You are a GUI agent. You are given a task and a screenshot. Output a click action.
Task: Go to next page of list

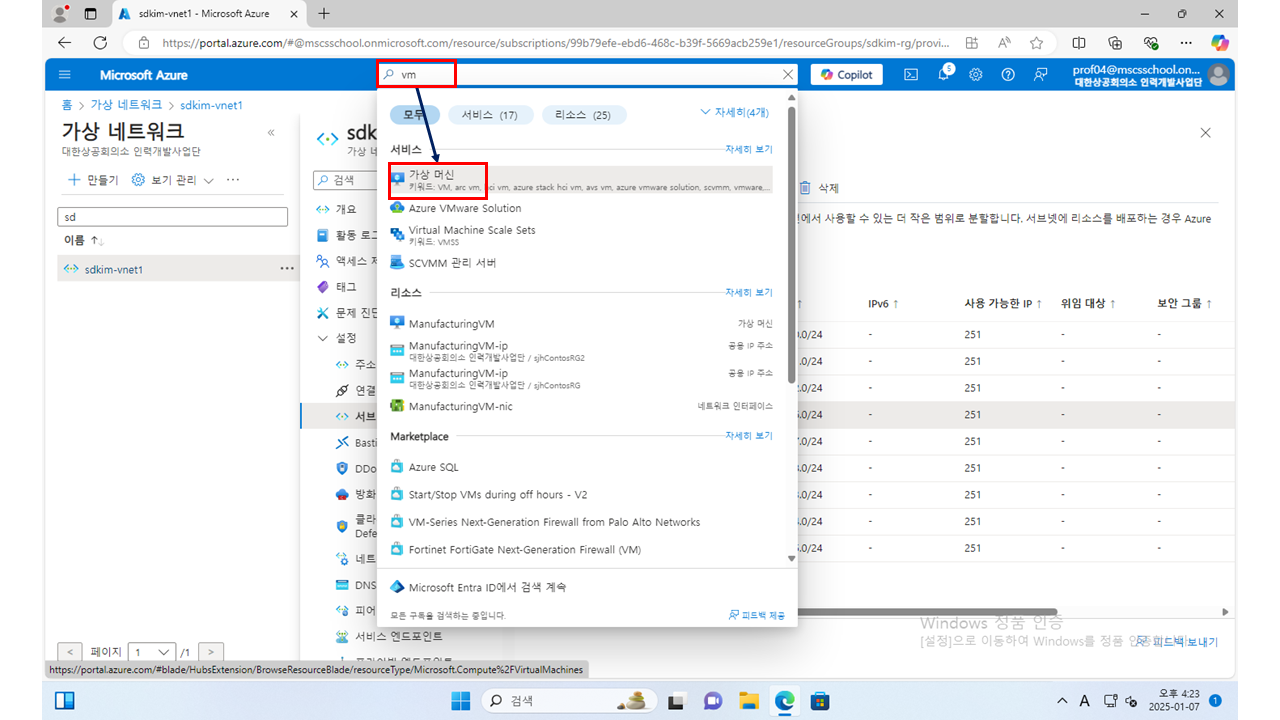[211, 651]
